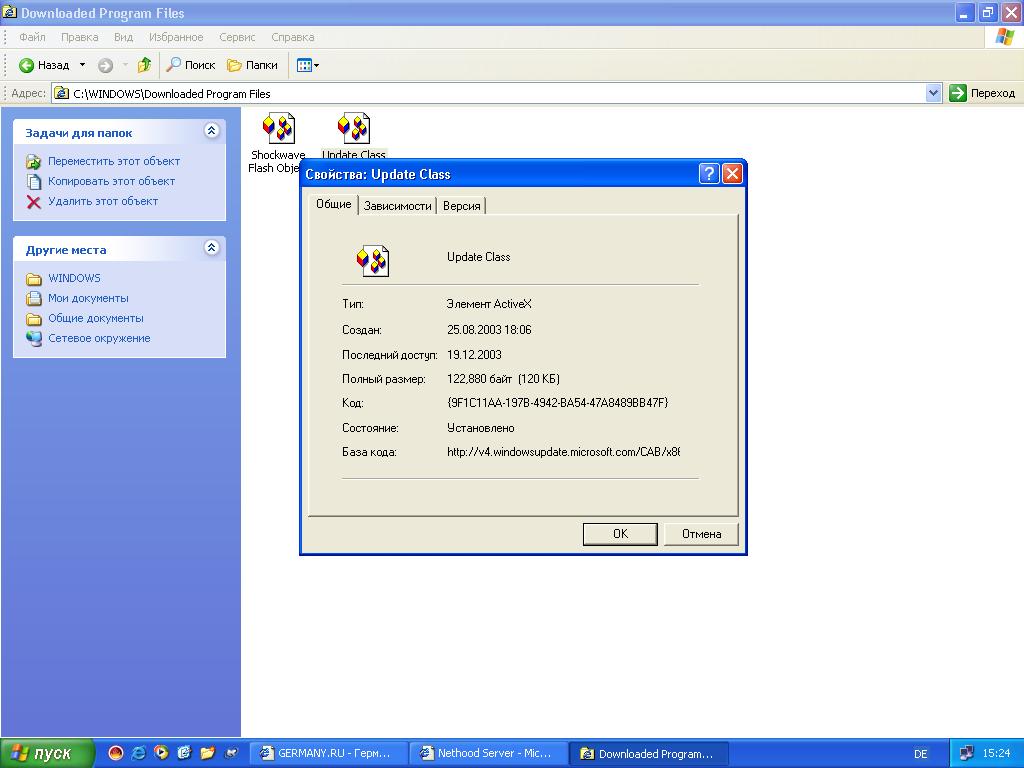The image size is (1024, 768).
Task: Click the Отмена button
Action: point(701,534)
